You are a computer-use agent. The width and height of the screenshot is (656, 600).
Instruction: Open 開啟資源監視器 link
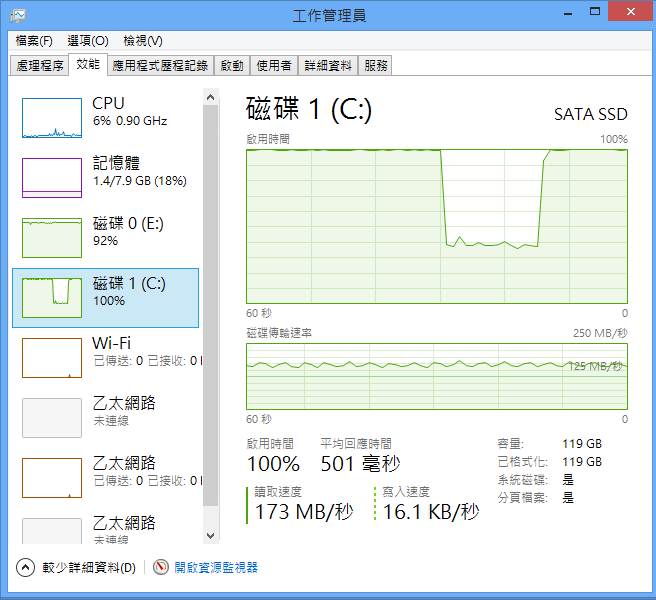[x=216, y=568]
